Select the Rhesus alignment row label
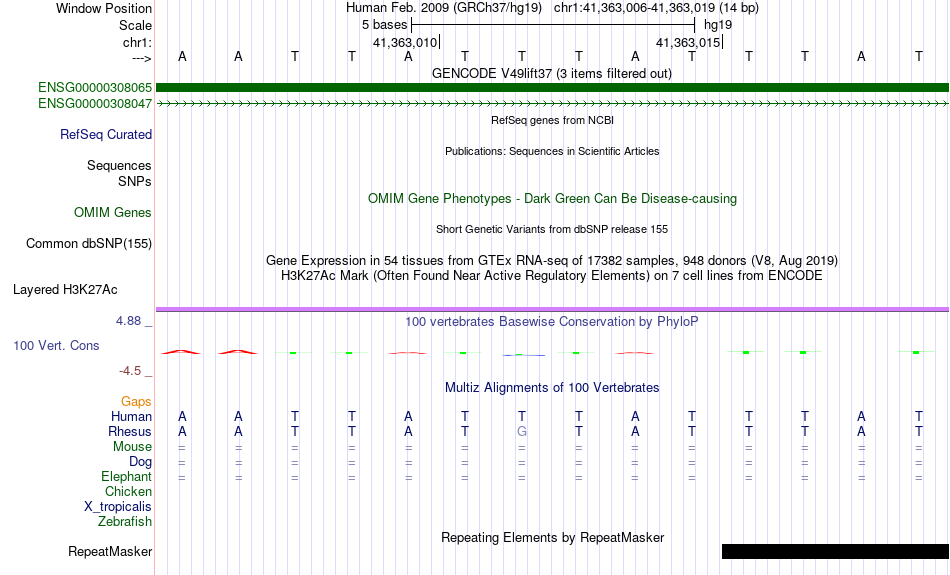950x575 pixels. click(130, 431)
